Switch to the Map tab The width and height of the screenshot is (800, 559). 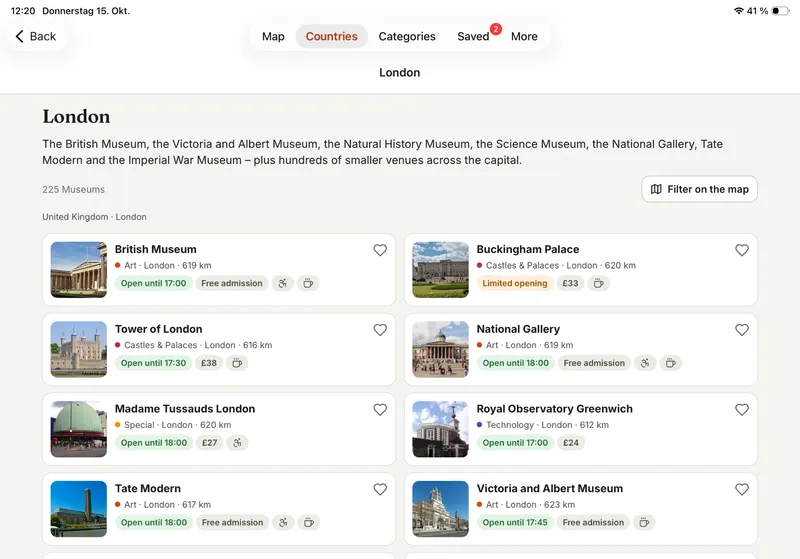click(x=273, y=36)
